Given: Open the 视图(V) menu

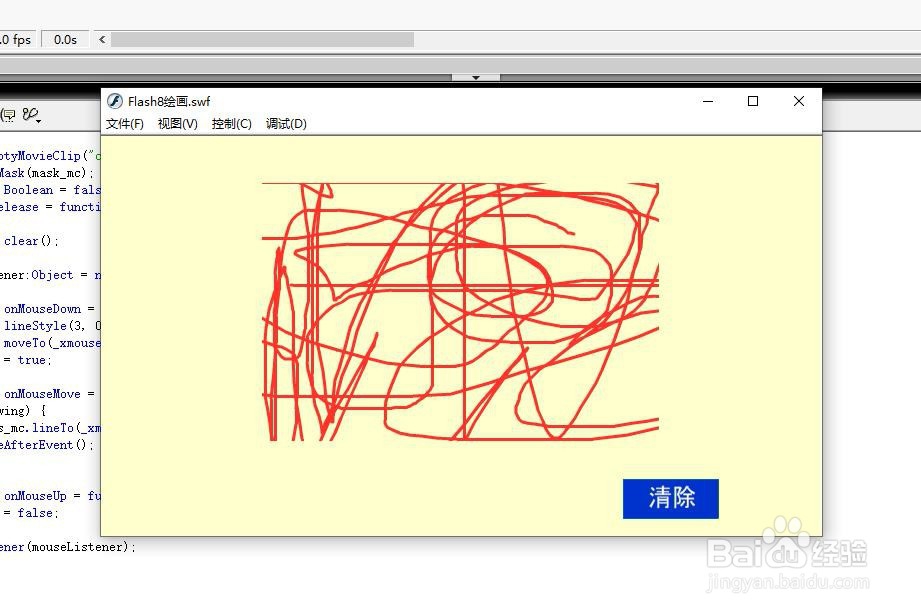Looking at the screenshot, I should [177, 124].
